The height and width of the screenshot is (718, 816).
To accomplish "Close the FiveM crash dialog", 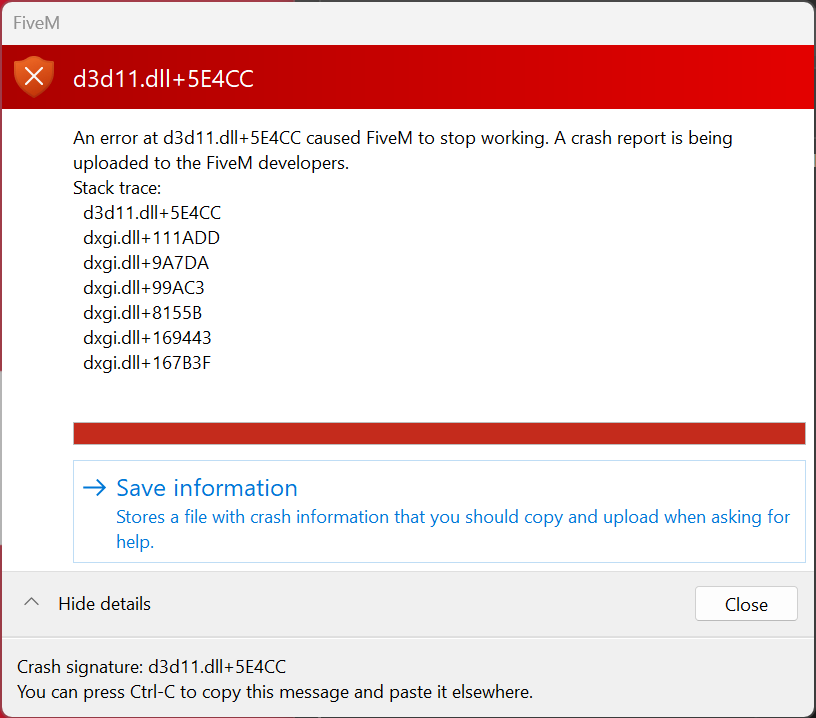I will (x=746, y=604).
